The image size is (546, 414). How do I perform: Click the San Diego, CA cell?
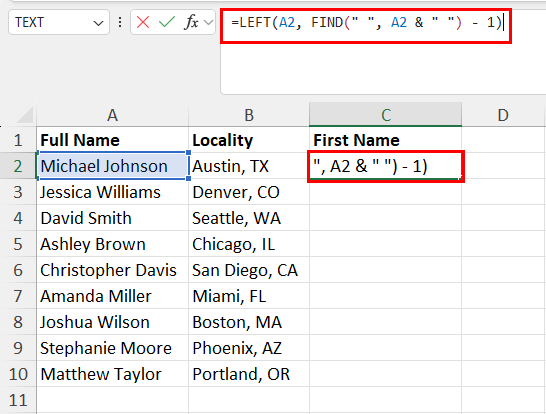coord(249,270)
